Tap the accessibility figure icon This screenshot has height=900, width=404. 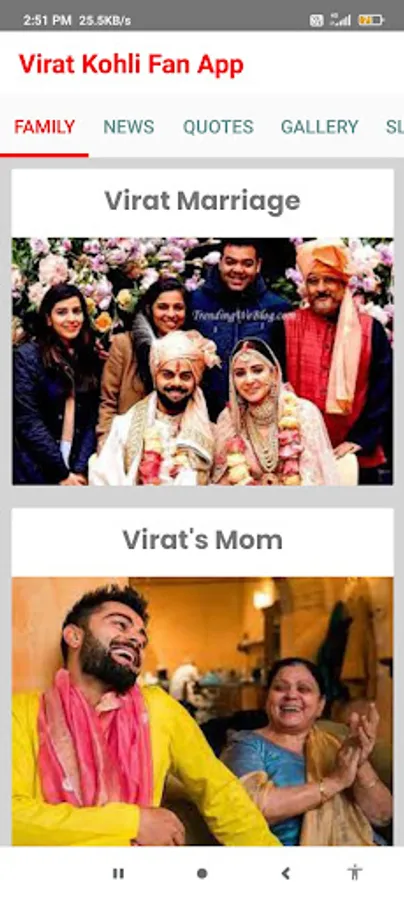click(355, 873)
